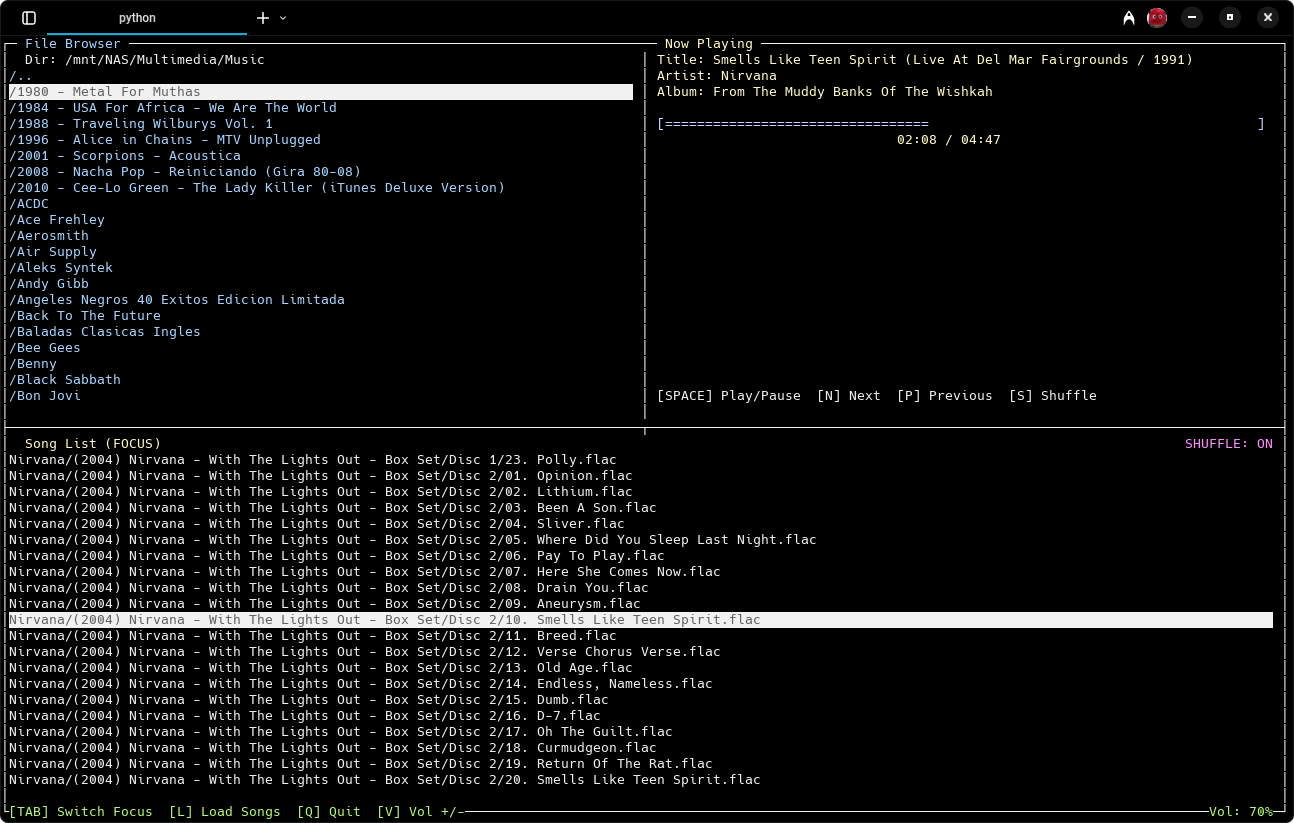Click the [L] Load Songs hint
Screen dimensions: 1294x823
225,812
